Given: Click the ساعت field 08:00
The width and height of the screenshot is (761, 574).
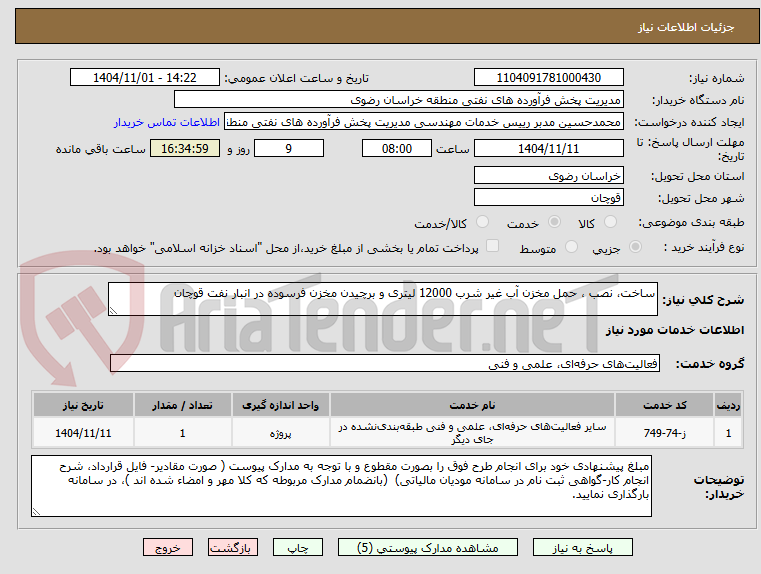Looking at the screenshot, I should [397, 148].
